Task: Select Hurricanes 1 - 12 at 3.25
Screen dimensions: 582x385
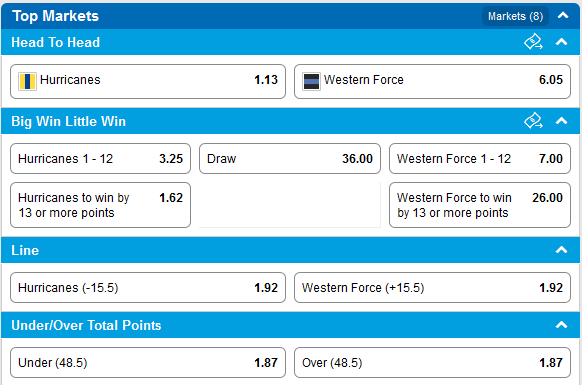Action: [100, 159]
